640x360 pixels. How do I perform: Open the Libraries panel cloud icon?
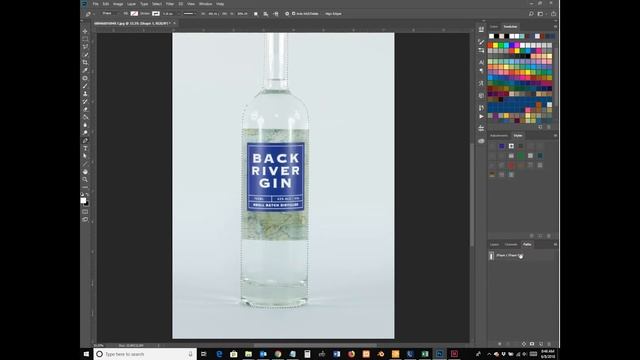click(x=481, y=141)
